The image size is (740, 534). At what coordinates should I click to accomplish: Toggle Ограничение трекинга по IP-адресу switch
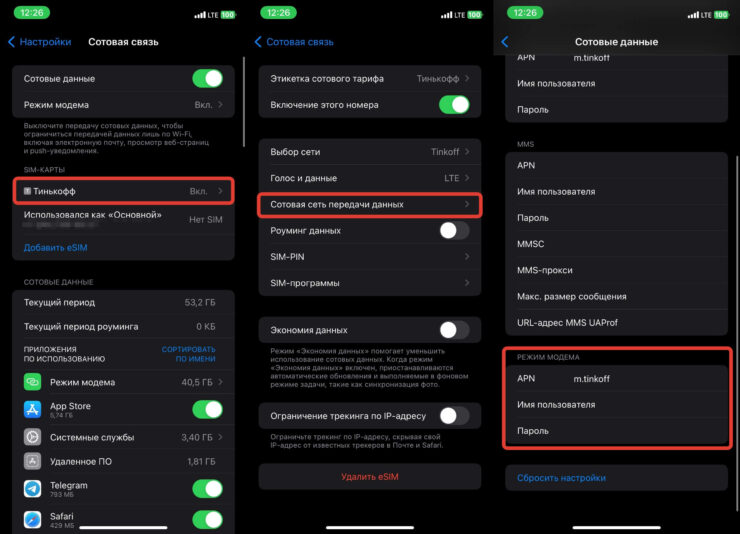(x=454, y=416)
